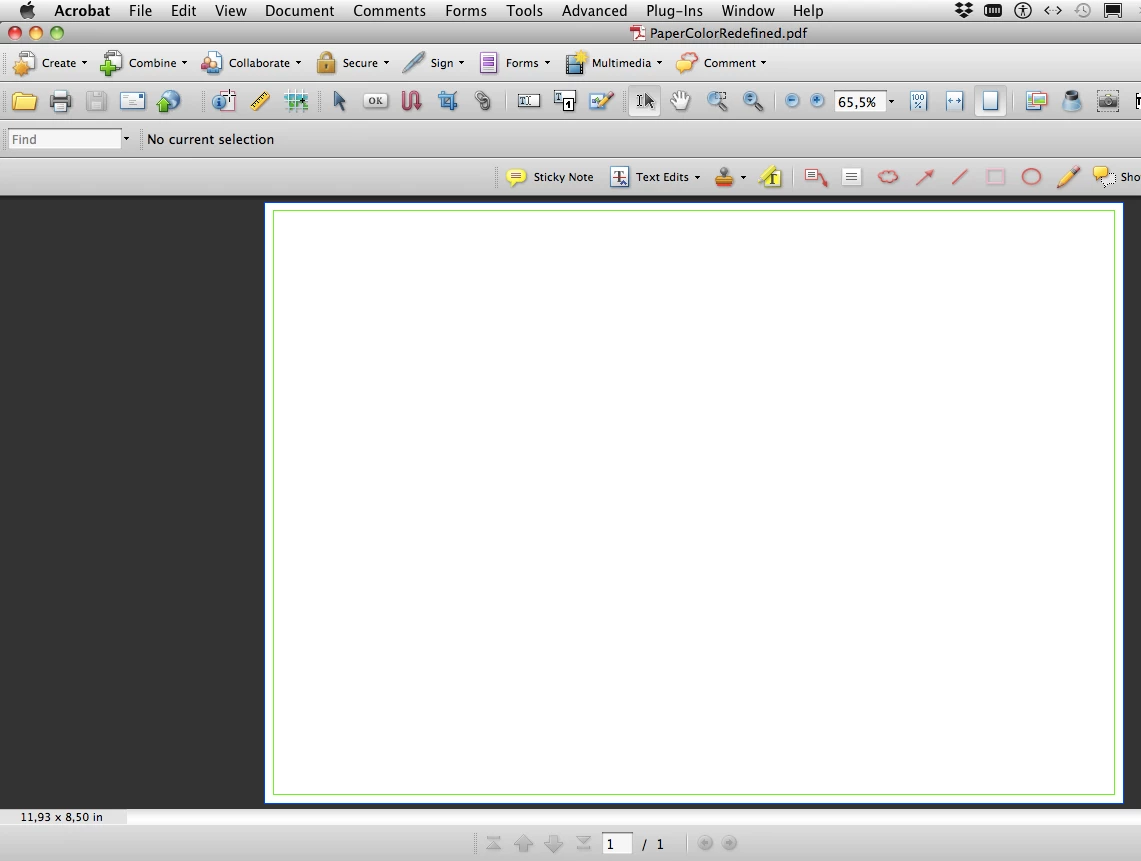Click the Zoom Out minus button
Screen dimensions: 1141x861
(x=792, y=101)
